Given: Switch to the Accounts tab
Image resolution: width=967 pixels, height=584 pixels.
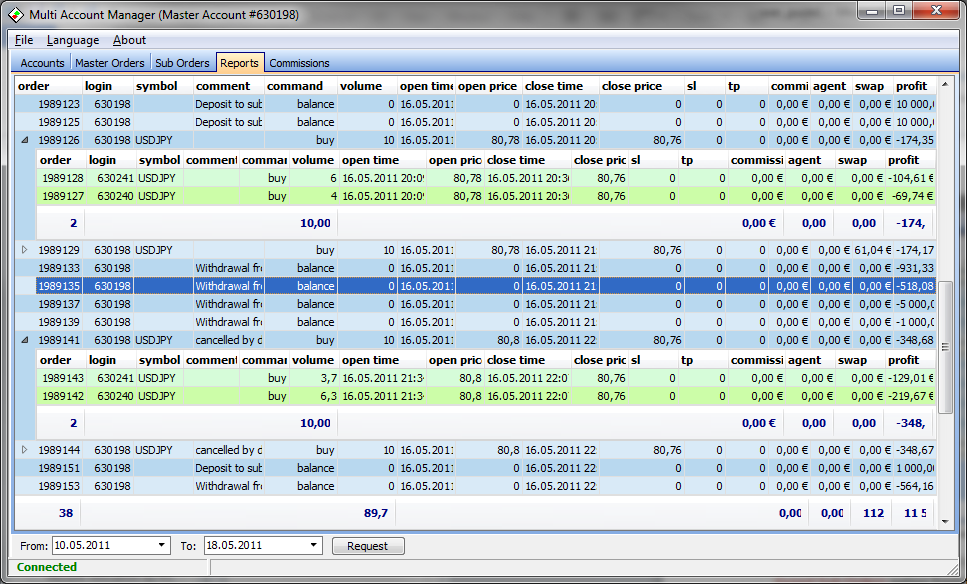Looking at the screenshot, I should point(41,62).
